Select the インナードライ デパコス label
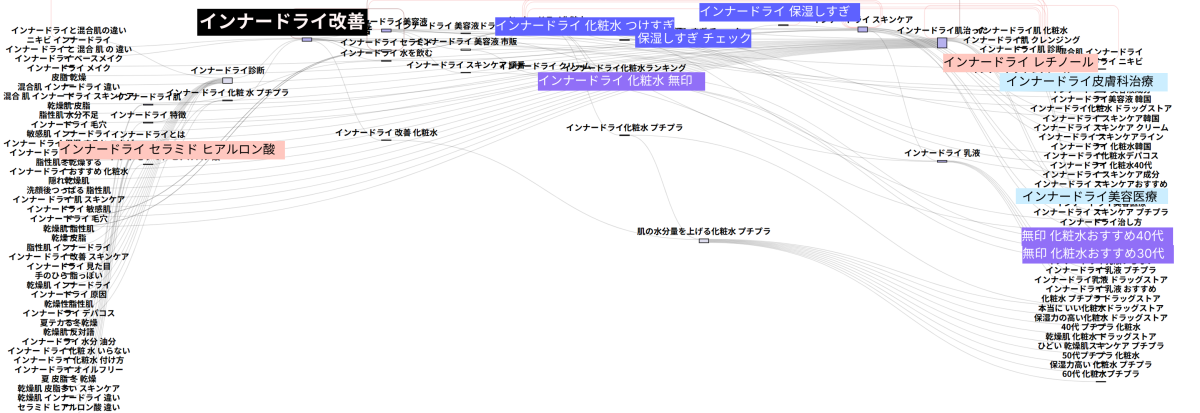1200x413 pixels. click(x=69, y=314)
